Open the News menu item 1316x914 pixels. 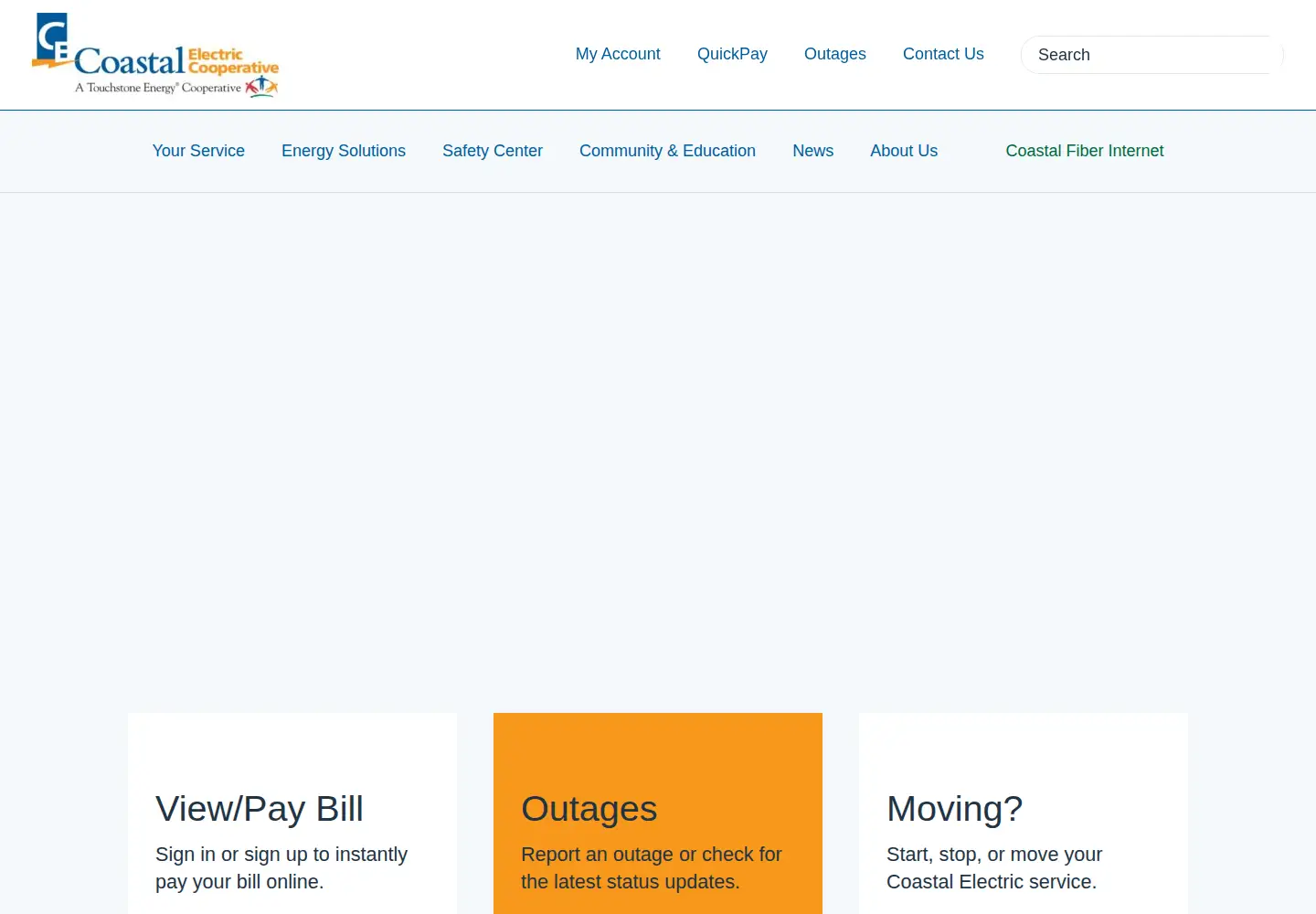pos(813,151)
